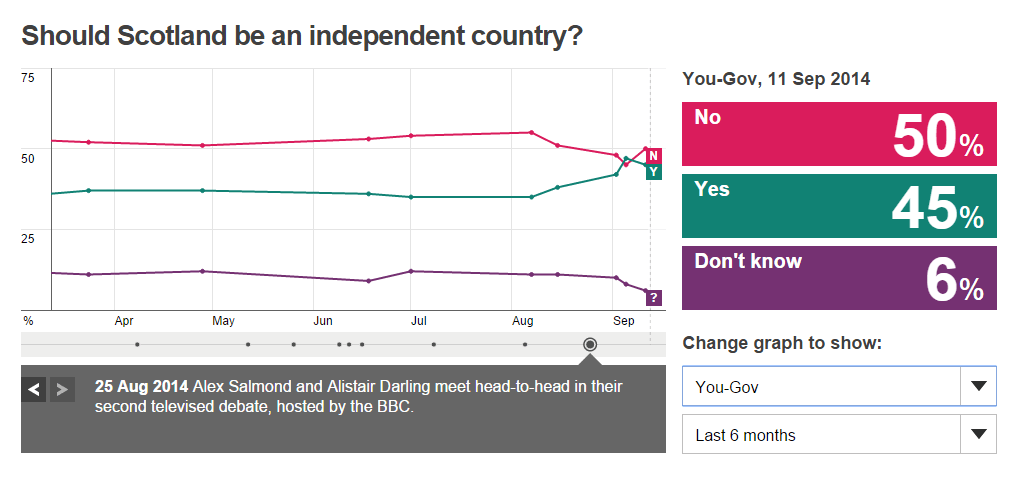Click the next event arrow button
The width and height of the screenshot is (1015, 477).
coord(61,389)
